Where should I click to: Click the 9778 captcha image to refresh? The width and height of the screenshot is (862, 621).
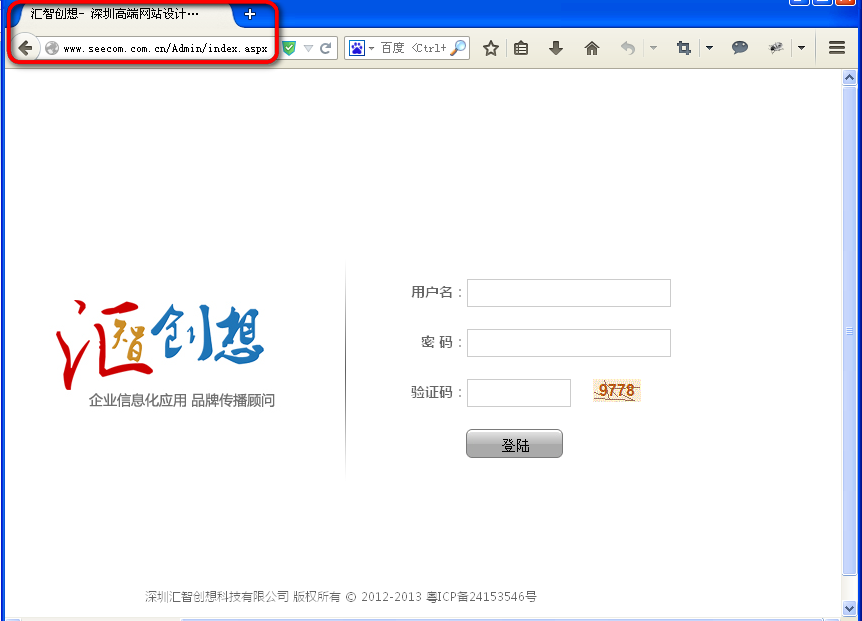click(617, 391)
